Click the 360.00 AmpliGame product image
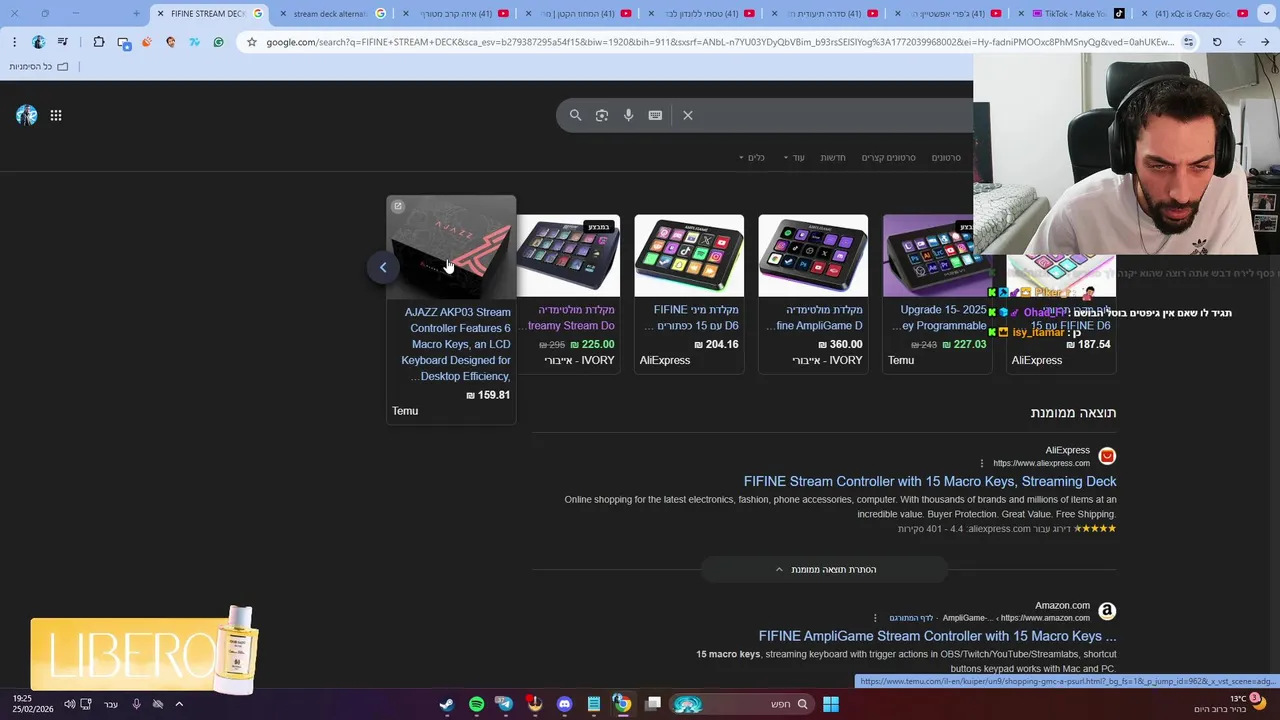Image resolution: width=1280 pixels, height=720 pixels. (813, 256)
